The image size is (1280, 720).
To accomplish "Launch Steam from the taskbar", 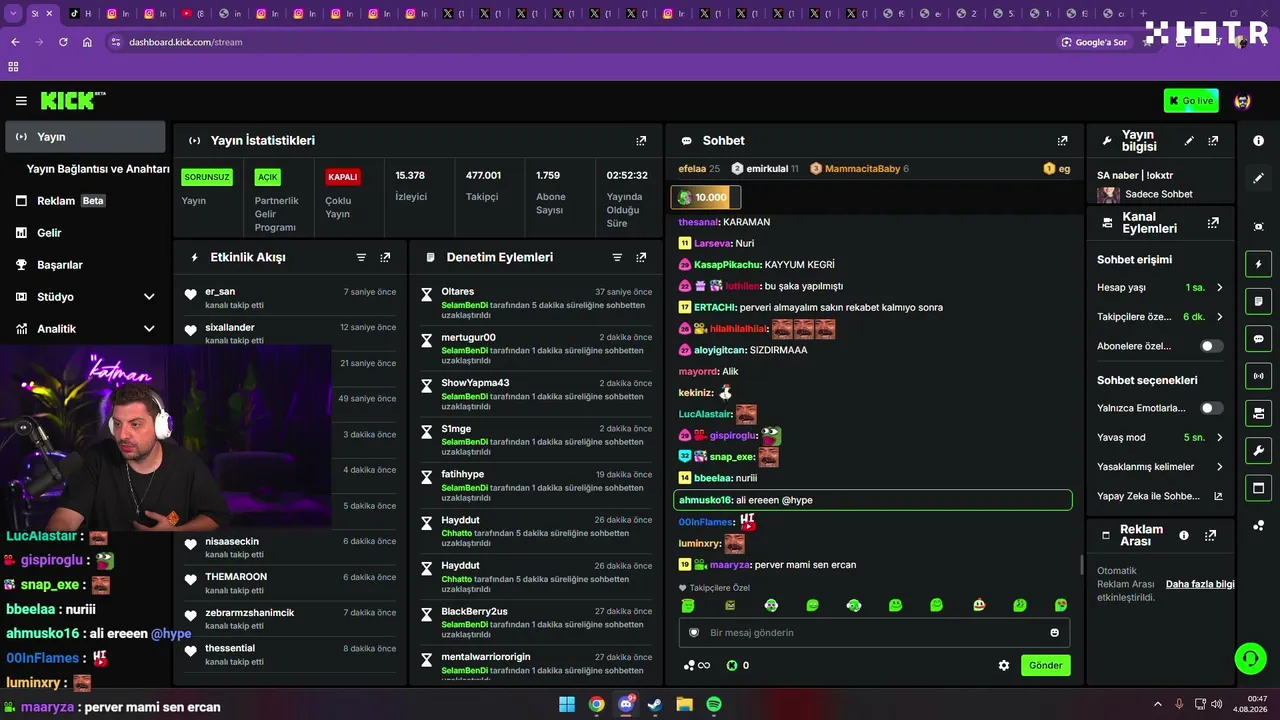I will click(x=655, y=704).
